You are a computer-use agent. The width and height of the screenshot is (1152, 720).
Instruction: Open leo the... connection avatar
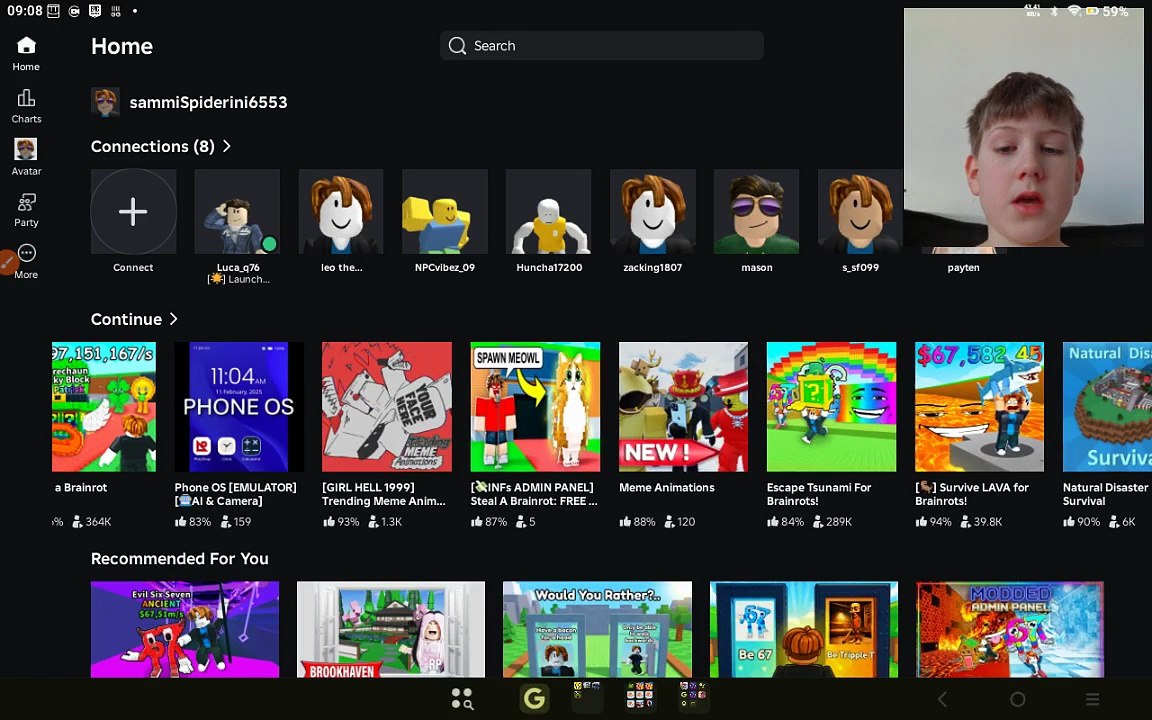tap(341, 212)
